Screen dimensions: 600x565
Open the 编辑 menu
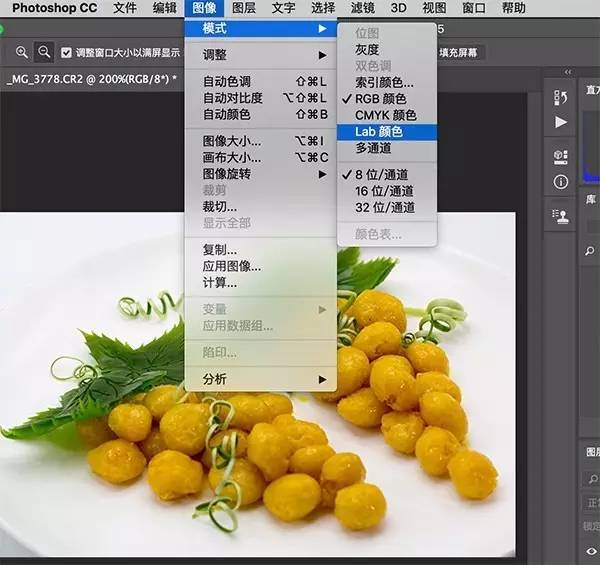[165, 8]
